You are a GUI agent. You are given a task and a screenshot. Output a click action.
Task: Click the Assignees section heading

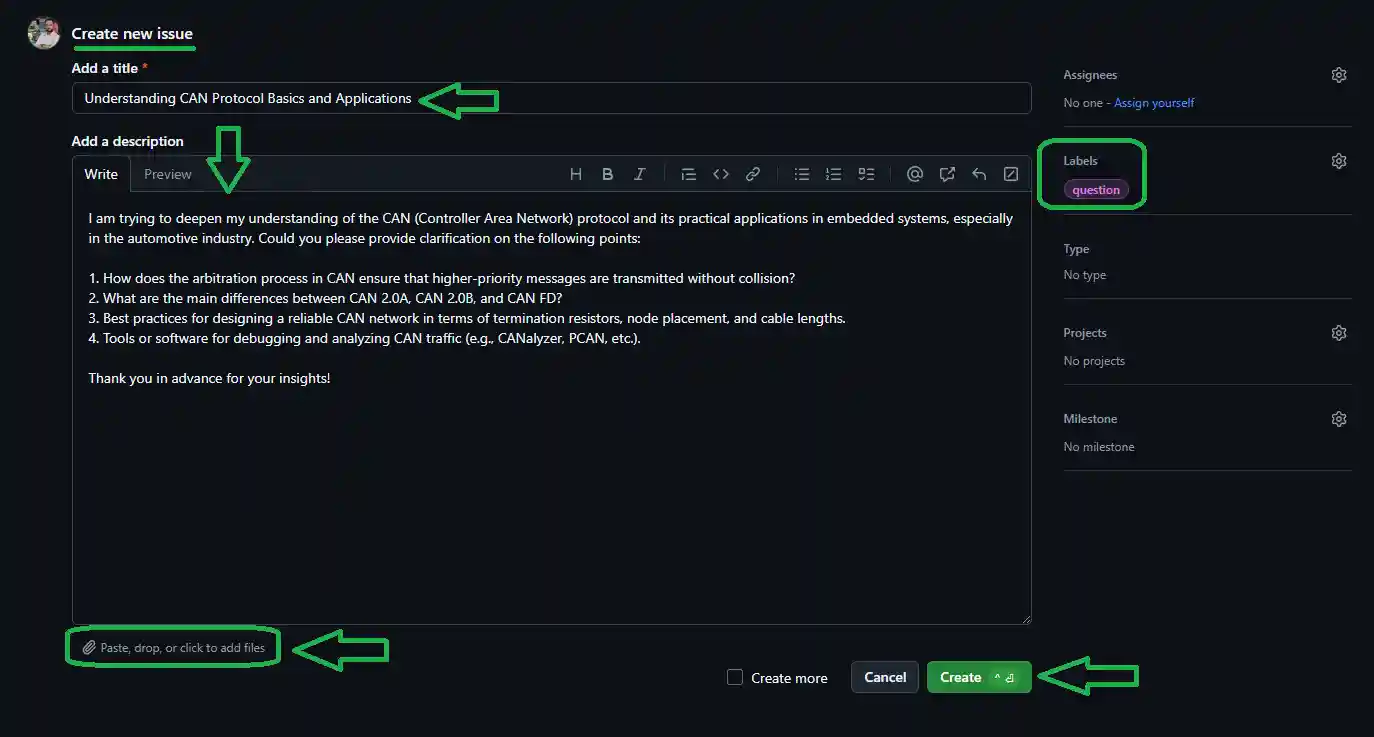pos(1090,75)
